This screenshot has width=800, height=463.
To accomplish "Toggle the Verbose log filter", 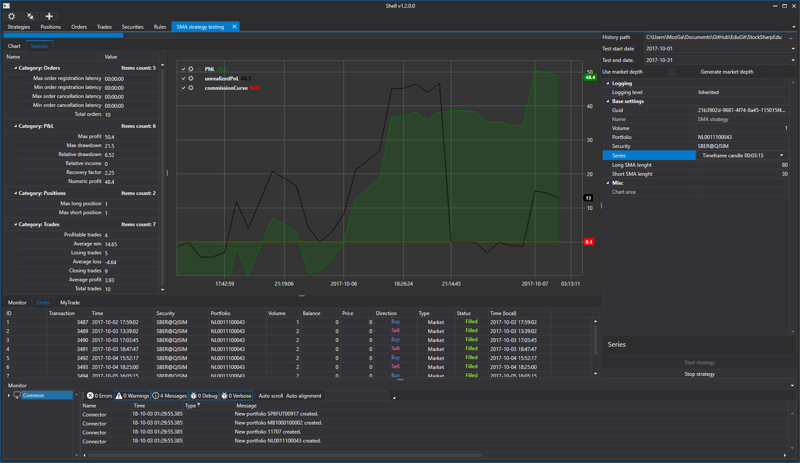I will coord(236,396).
